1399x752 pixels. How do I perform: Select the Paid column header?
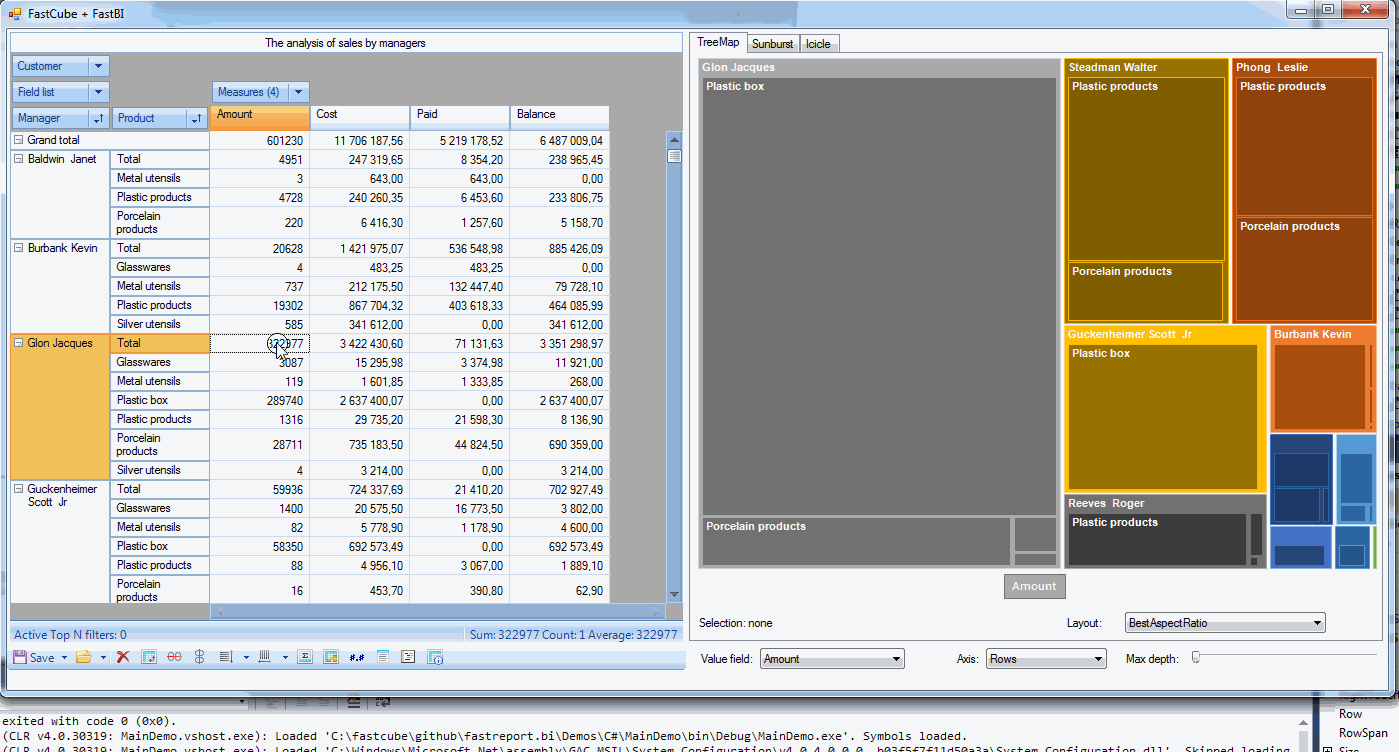point(460,118)
